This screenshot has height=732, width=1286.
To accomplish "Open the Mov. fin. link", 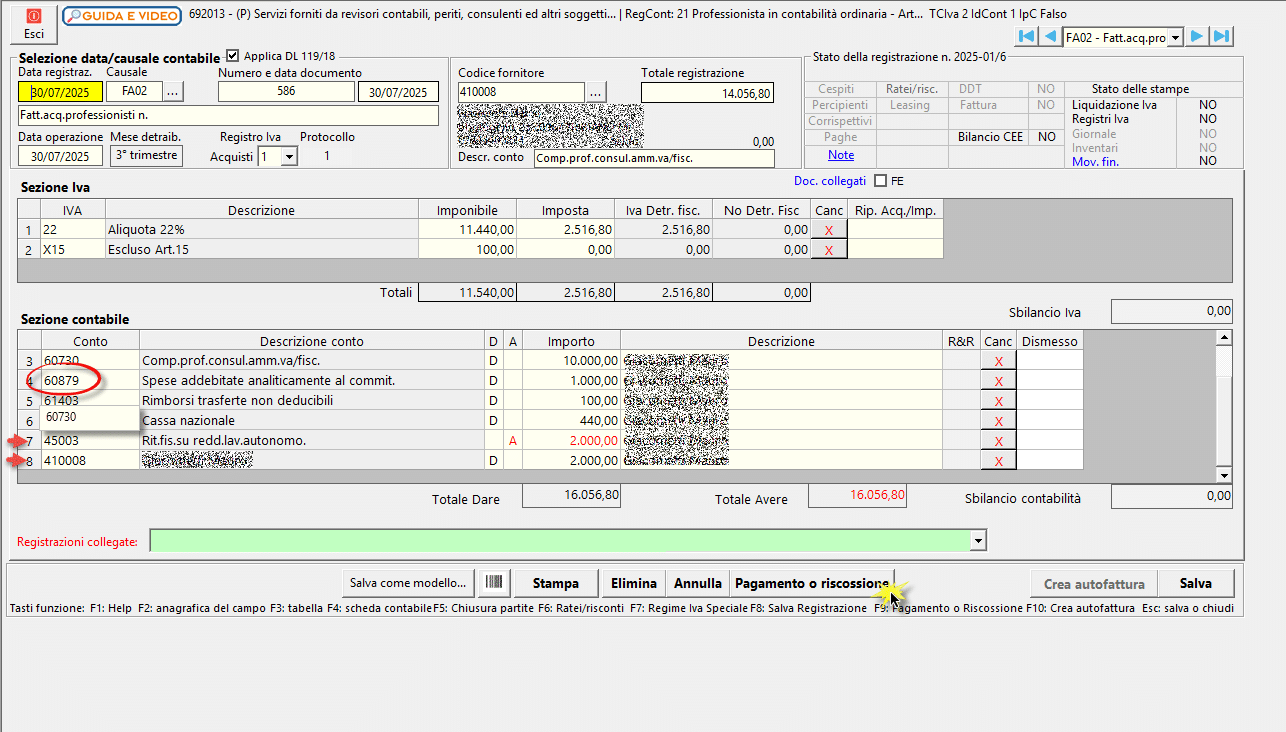I will click(1095, 161).
